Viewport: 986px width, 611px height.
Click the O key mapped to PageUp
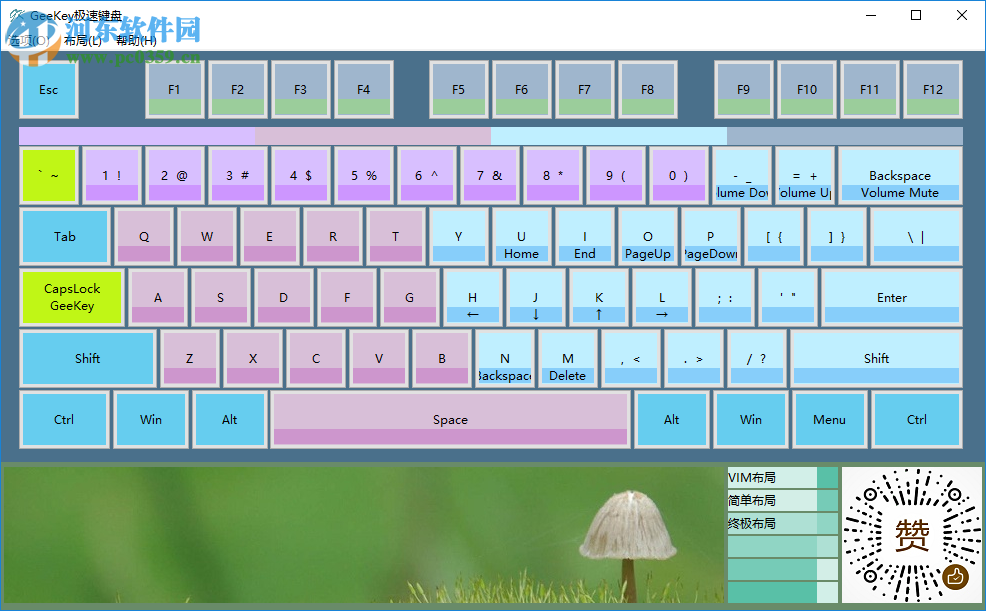tap(648, 236)
